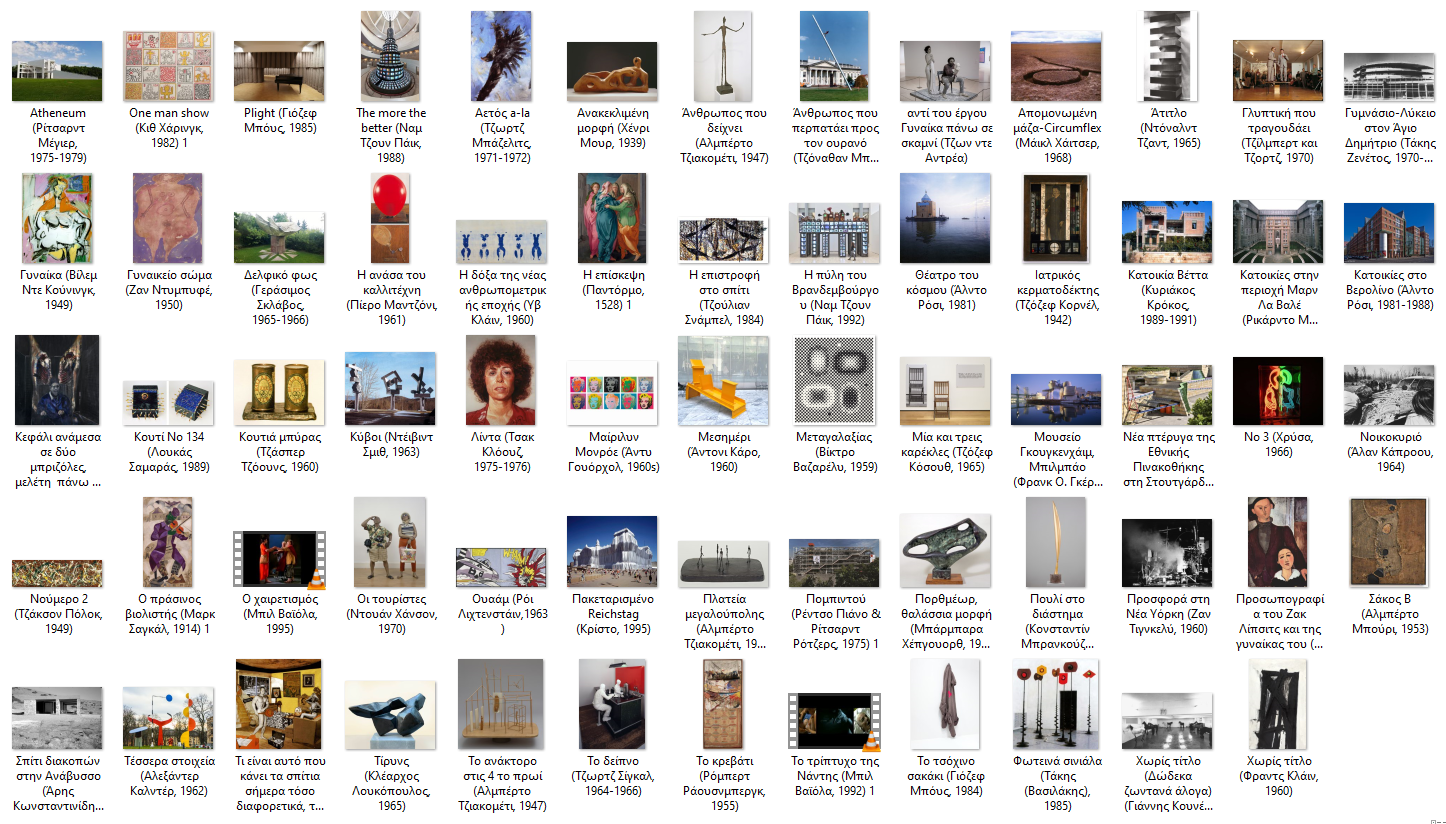
Task: Select the Θέατρο του κόσμου thumbnail
Action: [x=945, y=218]
